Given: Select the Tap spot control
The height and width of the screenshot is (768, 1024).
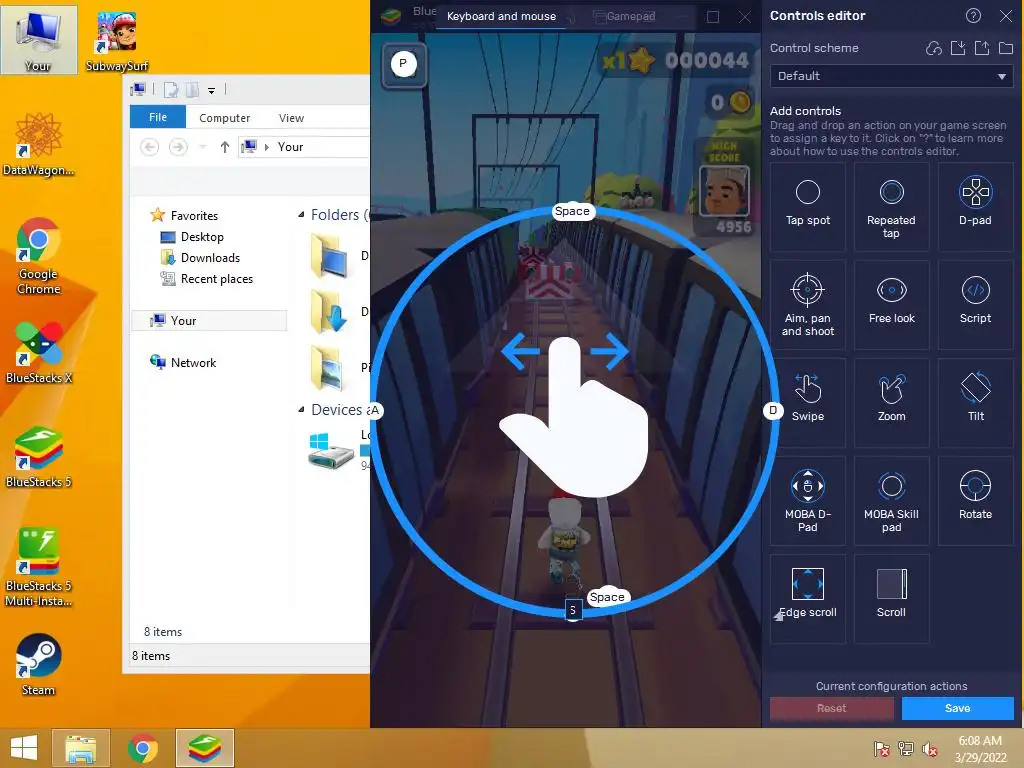Looking at the screenshot, I should click(x=808, y=206).
